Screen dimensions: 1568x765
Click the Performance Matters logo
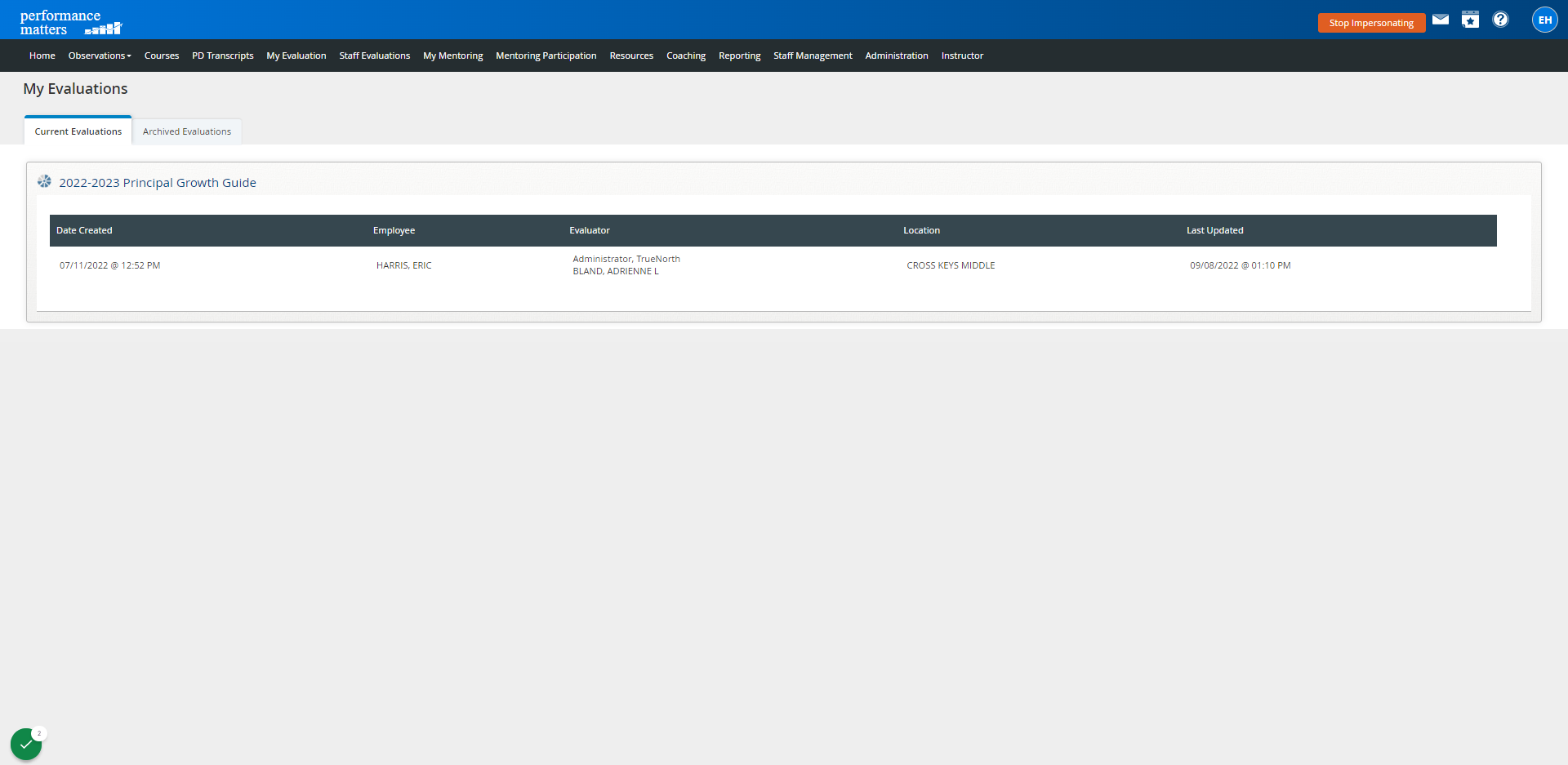(x=71, y=23)
